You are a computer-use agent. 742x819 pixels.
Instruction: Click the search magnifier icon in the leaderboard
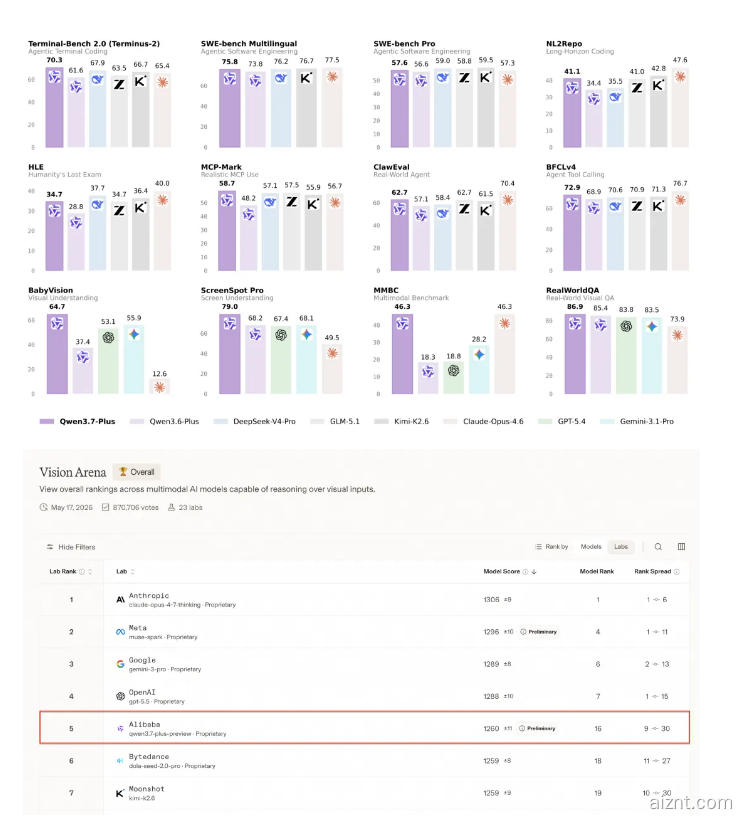(x=658, y=546)
